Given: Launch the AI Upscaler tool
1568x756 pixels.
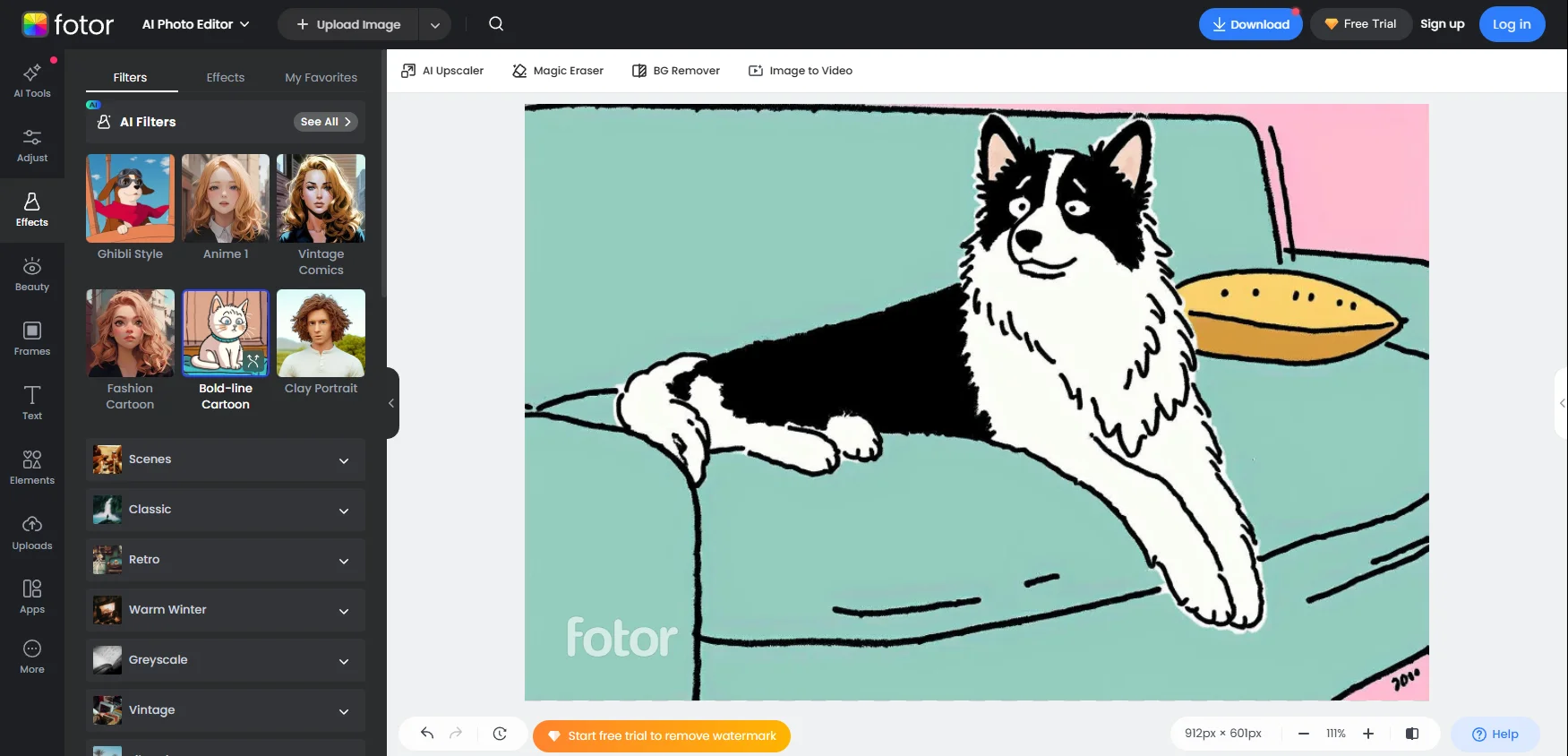Looking at the screenshot, I should [442, 71].
